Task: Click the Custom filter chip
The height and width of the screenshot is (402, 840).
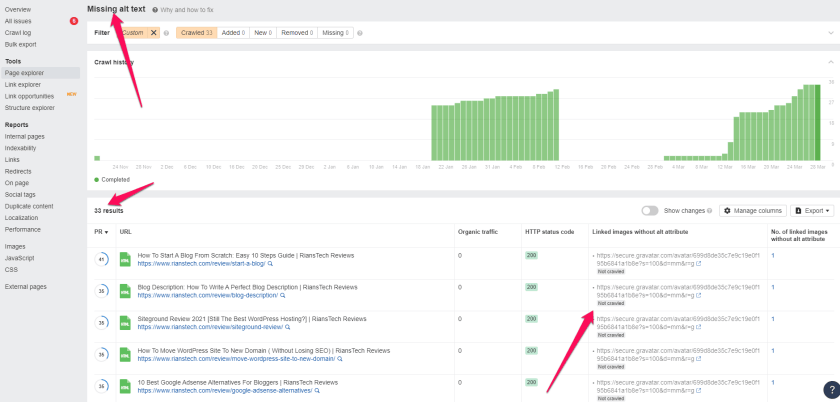Action: 132,33
